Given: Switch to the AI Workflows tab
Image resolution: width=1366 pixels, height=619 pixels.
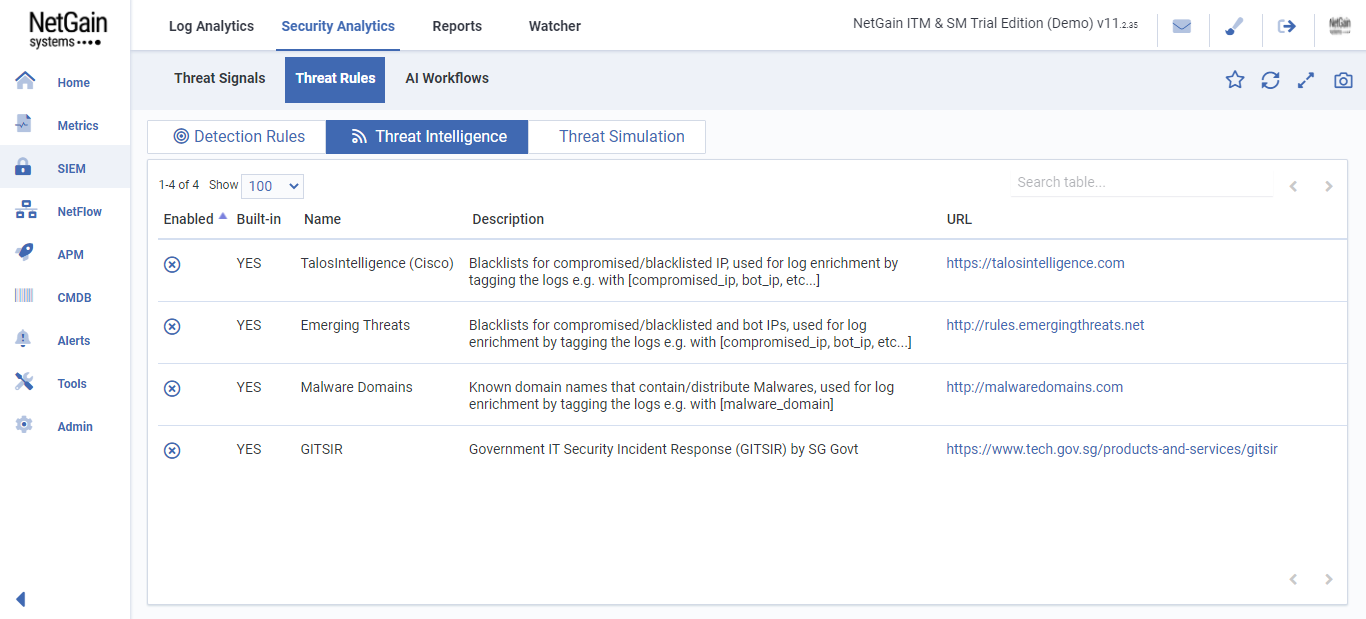Looking at the screenshot, I should (447, 78).
